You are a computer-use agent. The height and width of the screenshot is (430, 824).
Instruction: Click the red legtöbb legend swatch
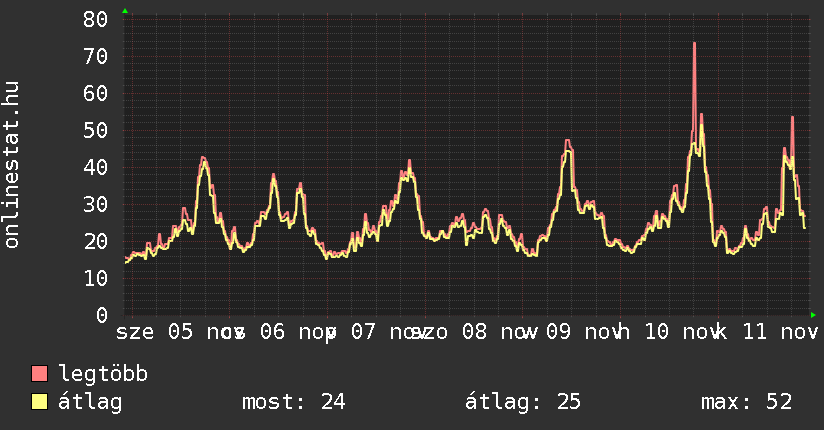[x=40, y=374]
